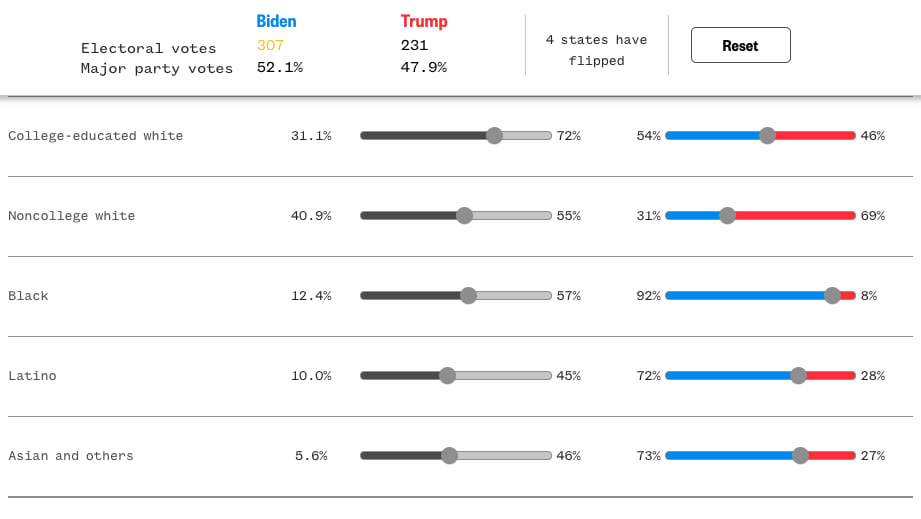The height and width of the screenshot is (519, 921).
Task: Click the red Trump column heading
Action: [x=424, y=21]
